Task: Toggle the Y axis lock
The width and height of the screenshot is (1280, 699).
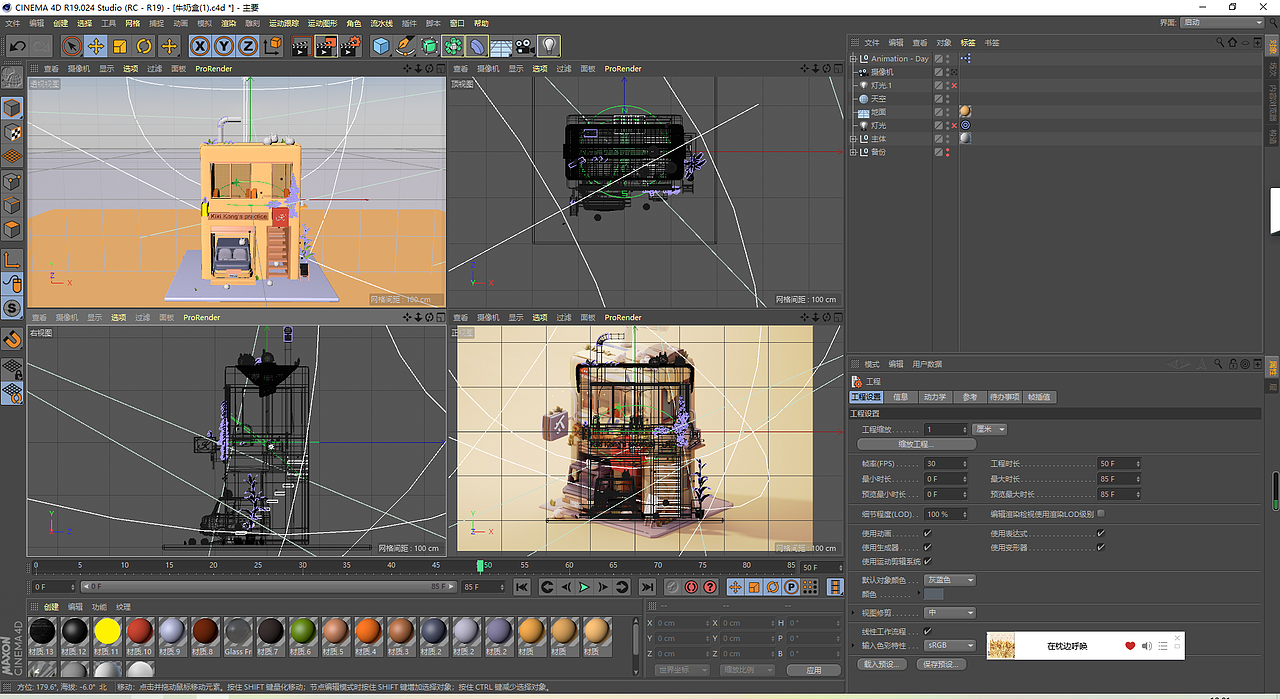Action: click(x=224, y=46)
